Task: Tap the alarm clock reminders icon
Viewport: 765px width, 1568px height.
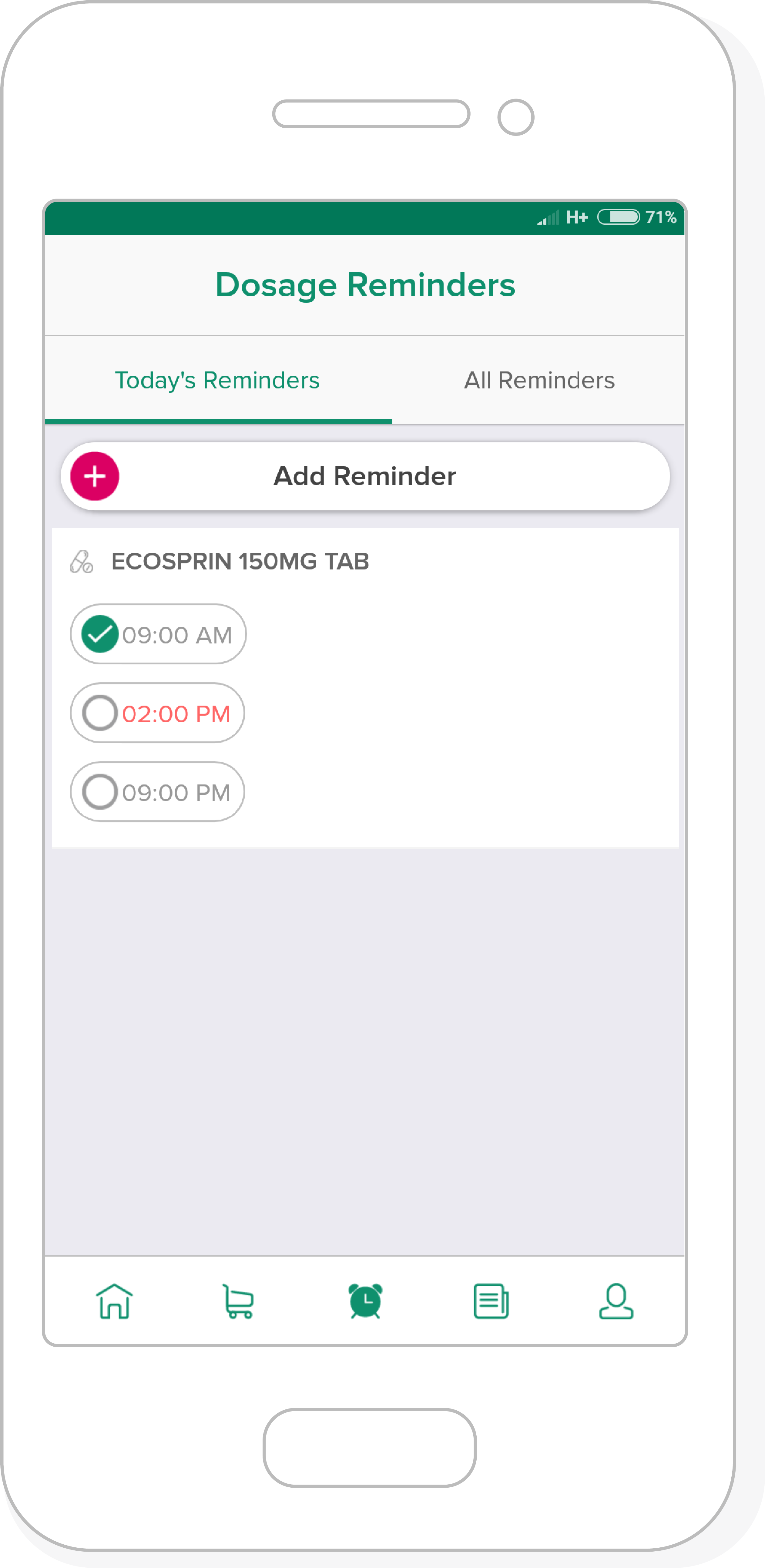Action: click(x=365, y=1301)
